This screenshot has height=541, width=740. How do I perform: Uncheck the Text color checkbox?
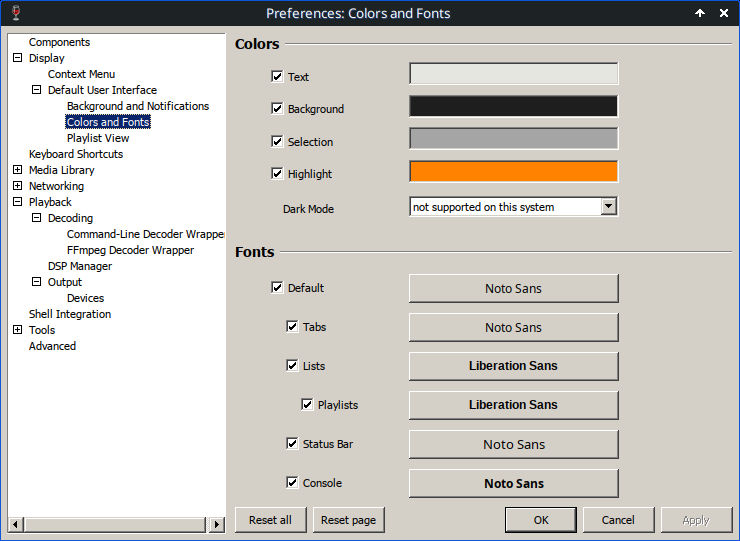(x=277, y=76)
